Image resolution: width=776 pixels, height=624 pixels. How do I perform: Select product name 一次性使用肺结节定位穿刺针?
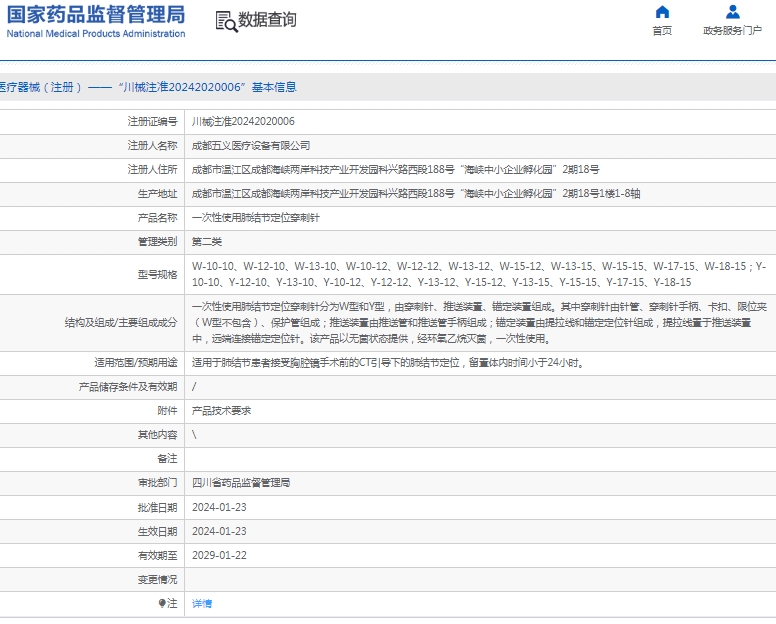pyautogui.click(x=256, y=218)
